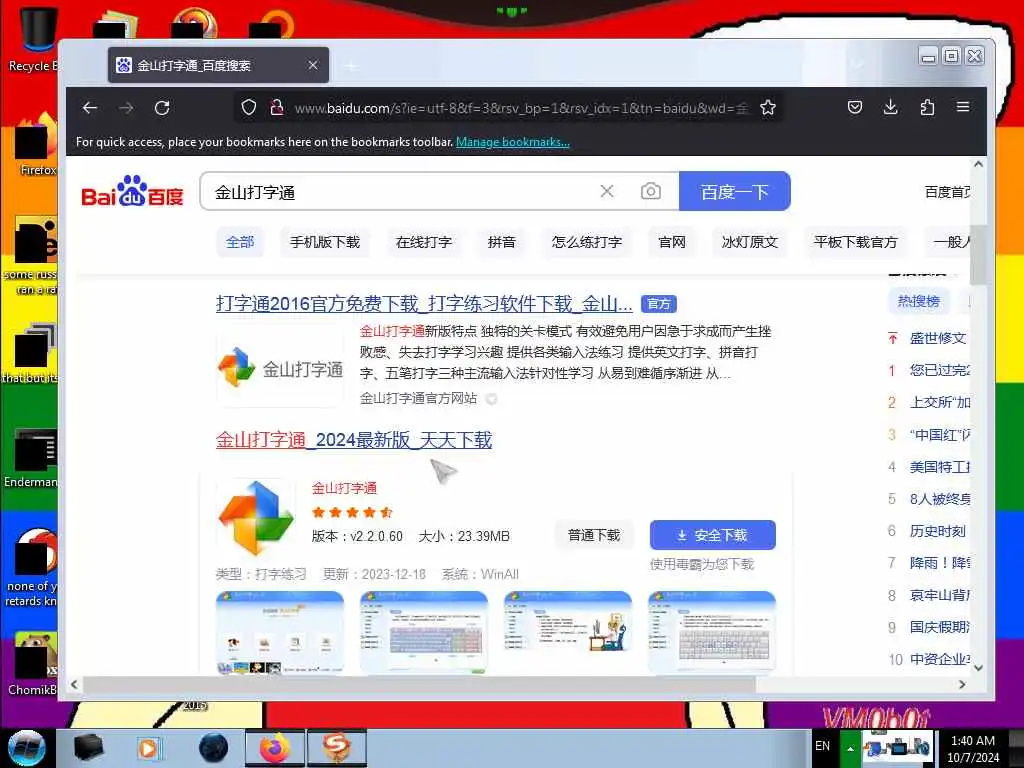Click Manage bookmarks link
The height and width of the screenshot is (768, 1024).
click(513, 142)
